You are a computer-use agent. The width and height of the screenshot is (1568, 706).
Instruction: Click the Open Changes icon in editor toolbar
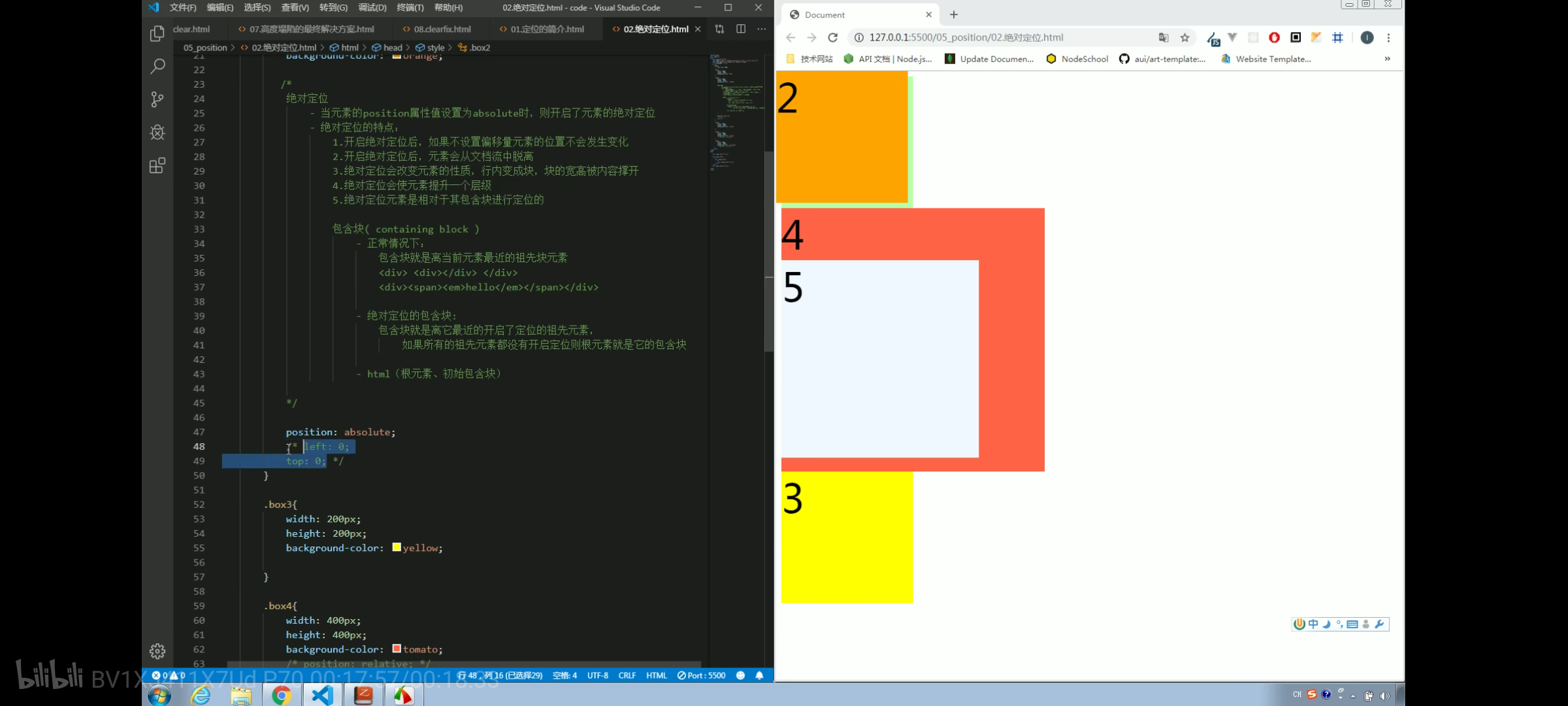click(x=719, y=29)
